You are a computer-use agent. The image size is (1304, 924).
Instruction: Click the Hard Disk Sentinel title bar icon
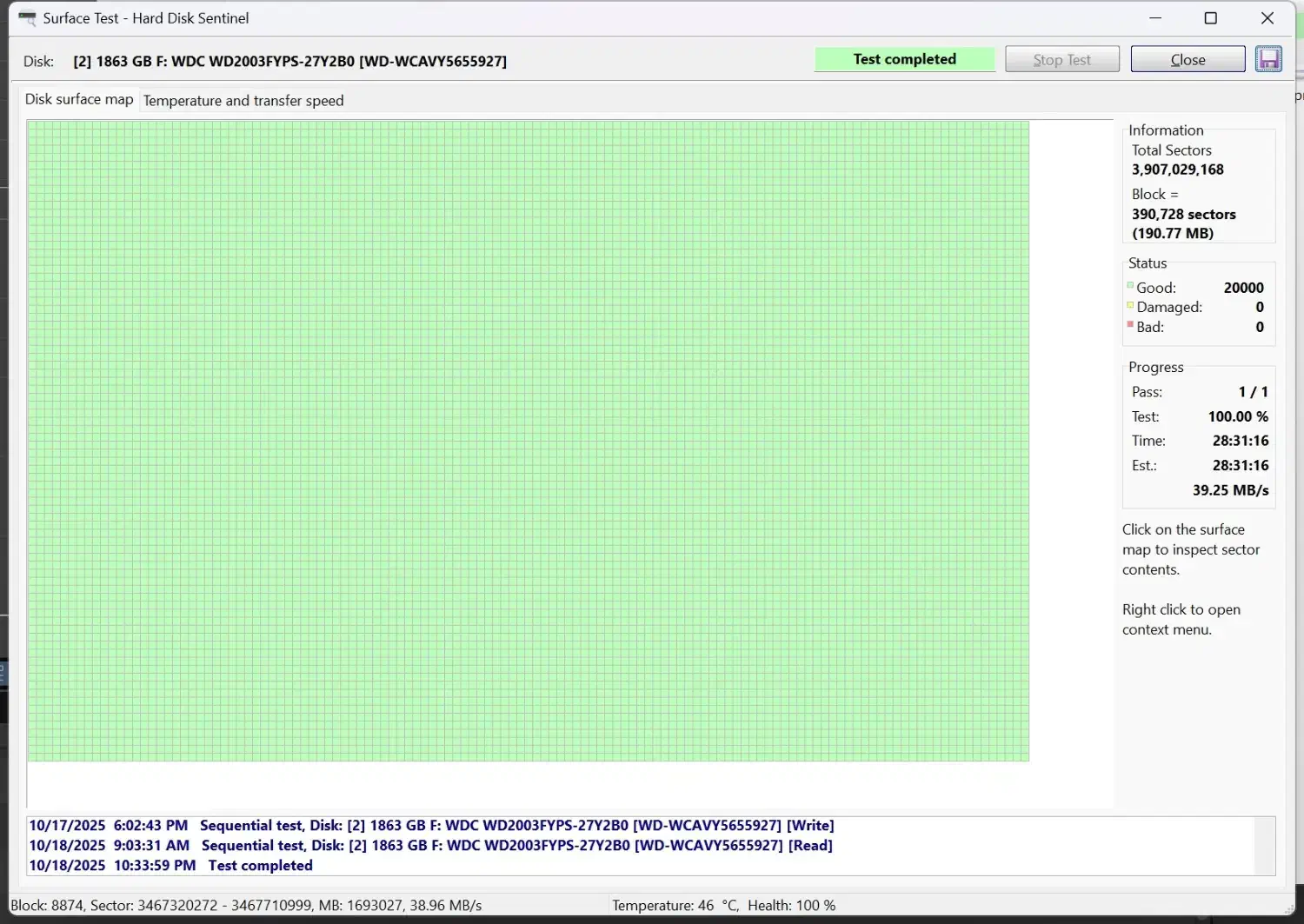[x=27, y=18]
